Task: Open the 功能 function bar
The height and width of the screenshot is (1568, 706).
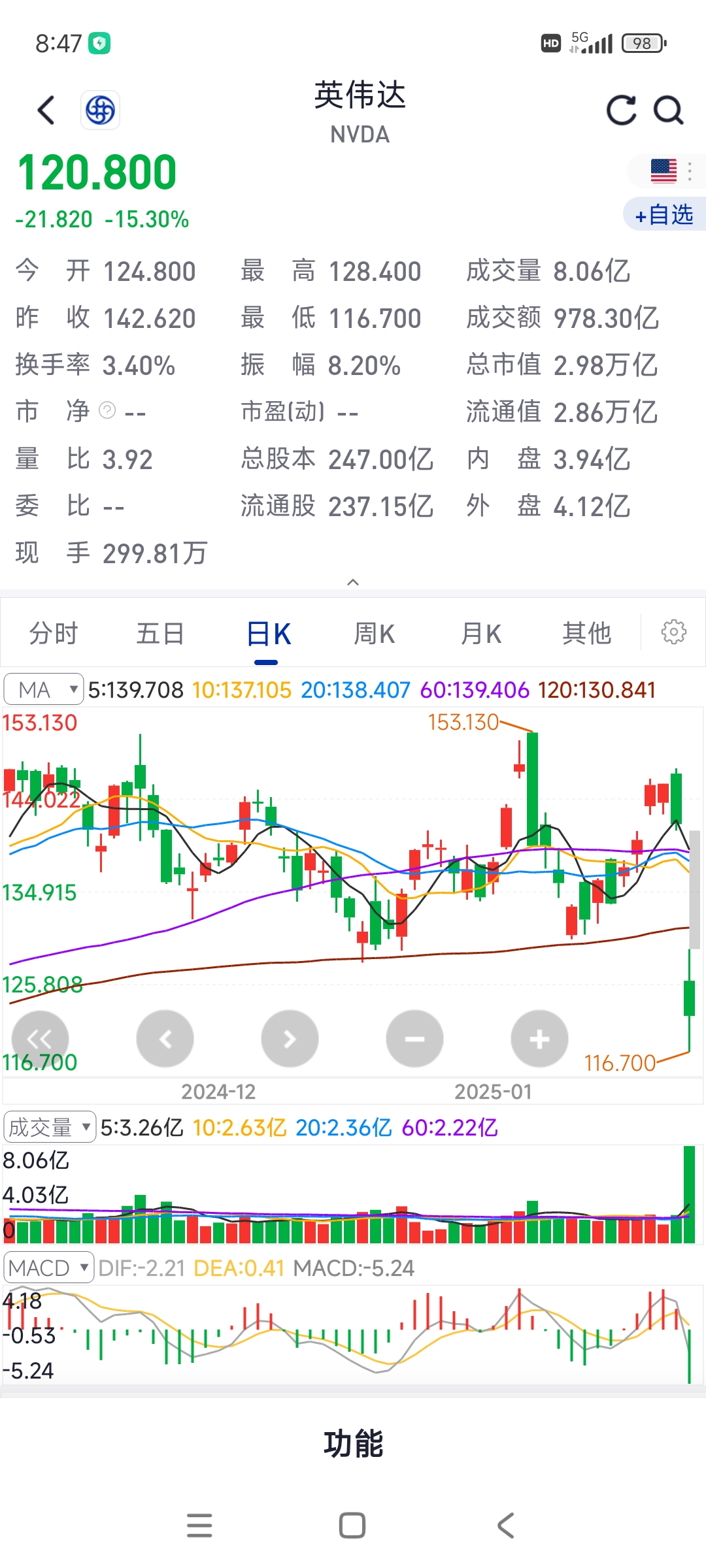Action: pos(353,1444)
